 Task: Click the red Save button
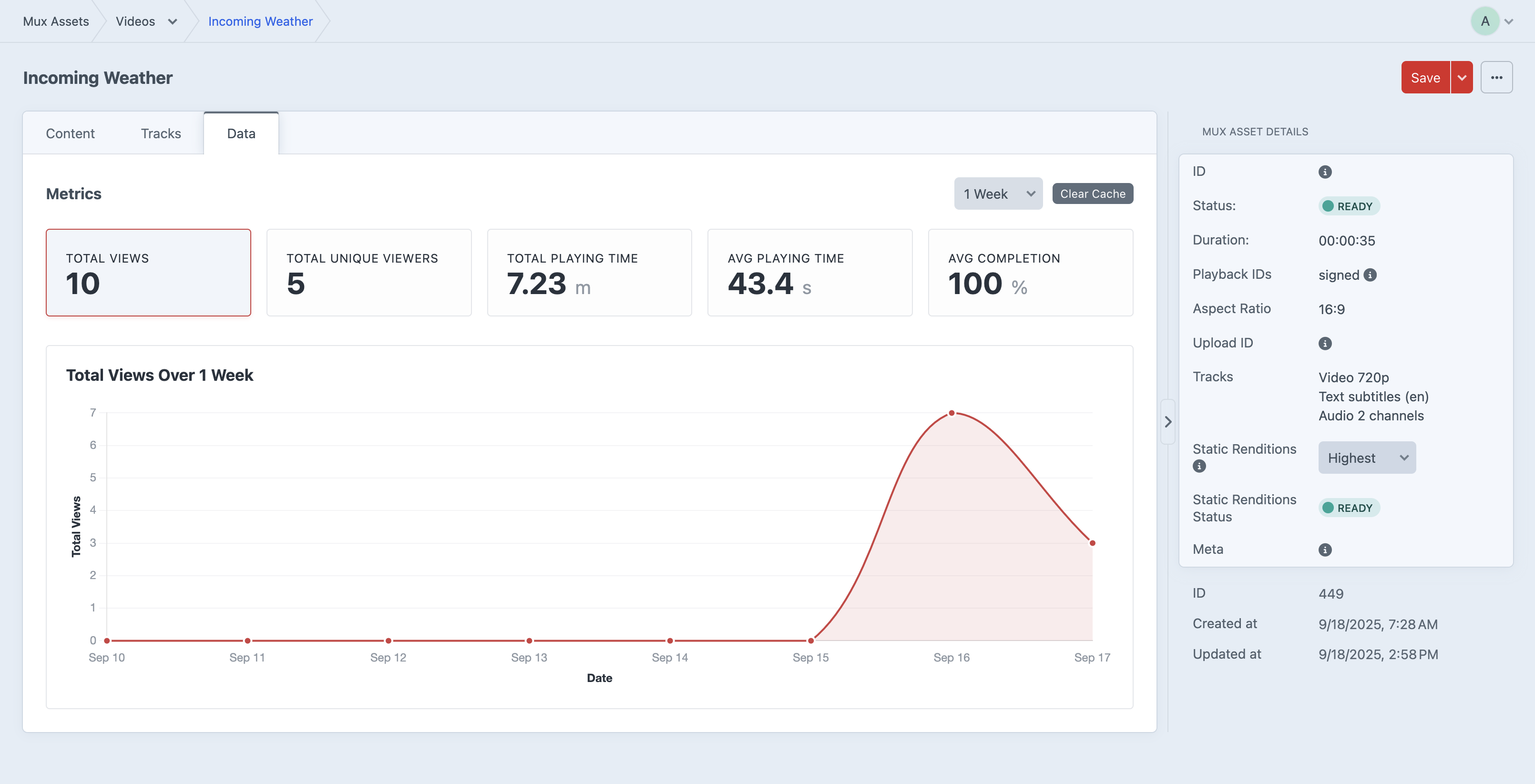tap(1425, 77)
